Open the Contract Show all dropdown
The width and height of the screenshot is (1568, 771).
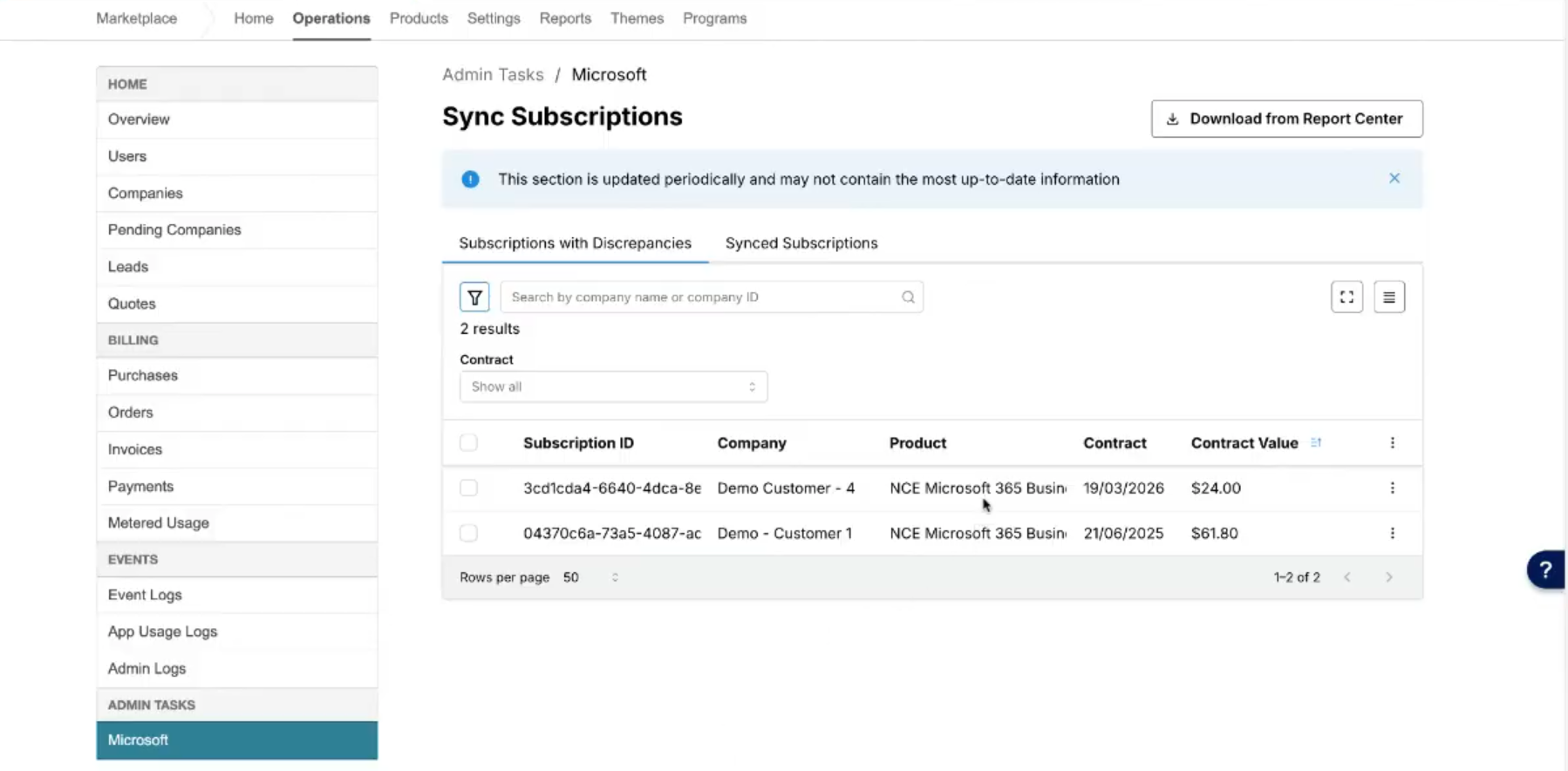coord(613,386)
